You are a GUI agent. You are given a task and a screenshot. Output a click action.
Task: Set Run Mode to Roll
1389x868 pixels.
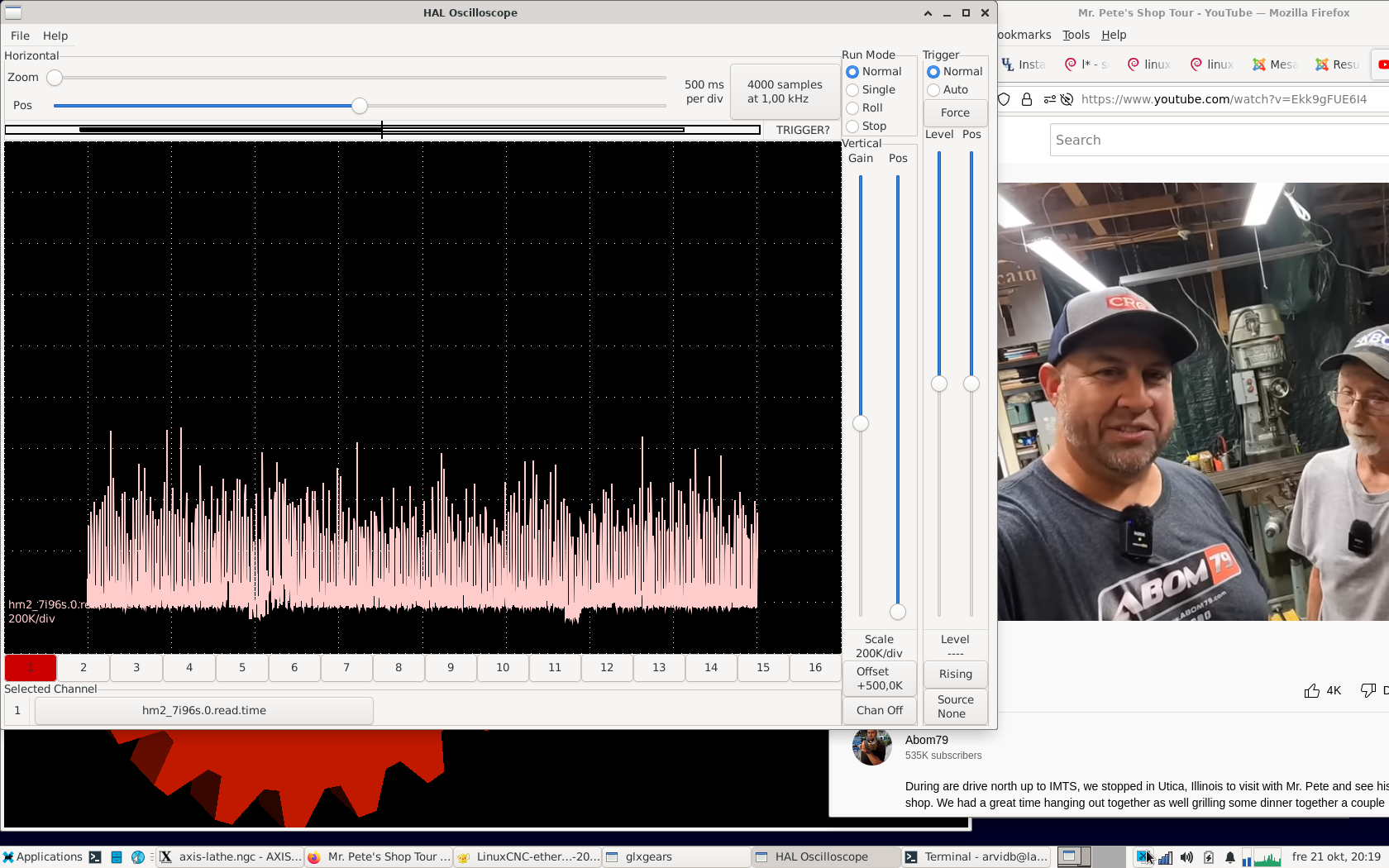tap(865, 107)
